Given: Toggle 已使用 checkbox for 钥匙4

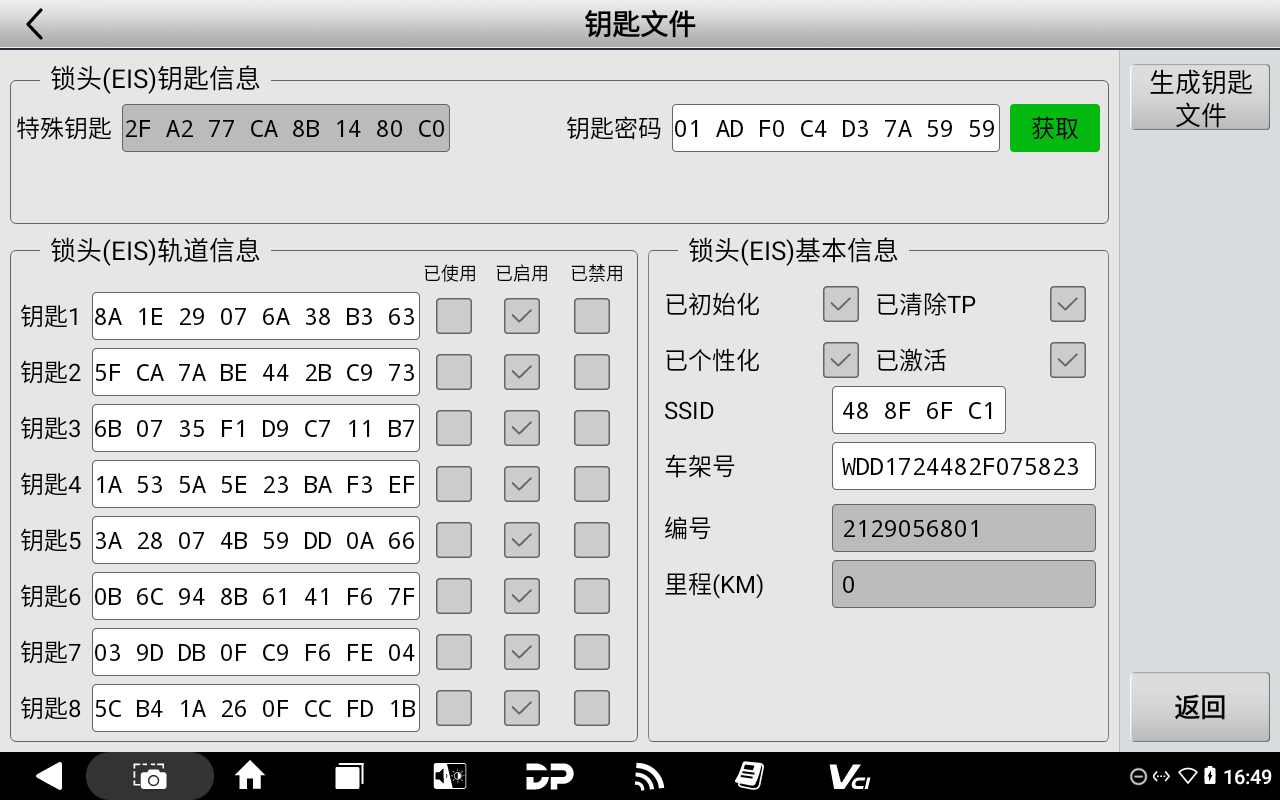Looking at the screenshot, I should pos(454,484).
